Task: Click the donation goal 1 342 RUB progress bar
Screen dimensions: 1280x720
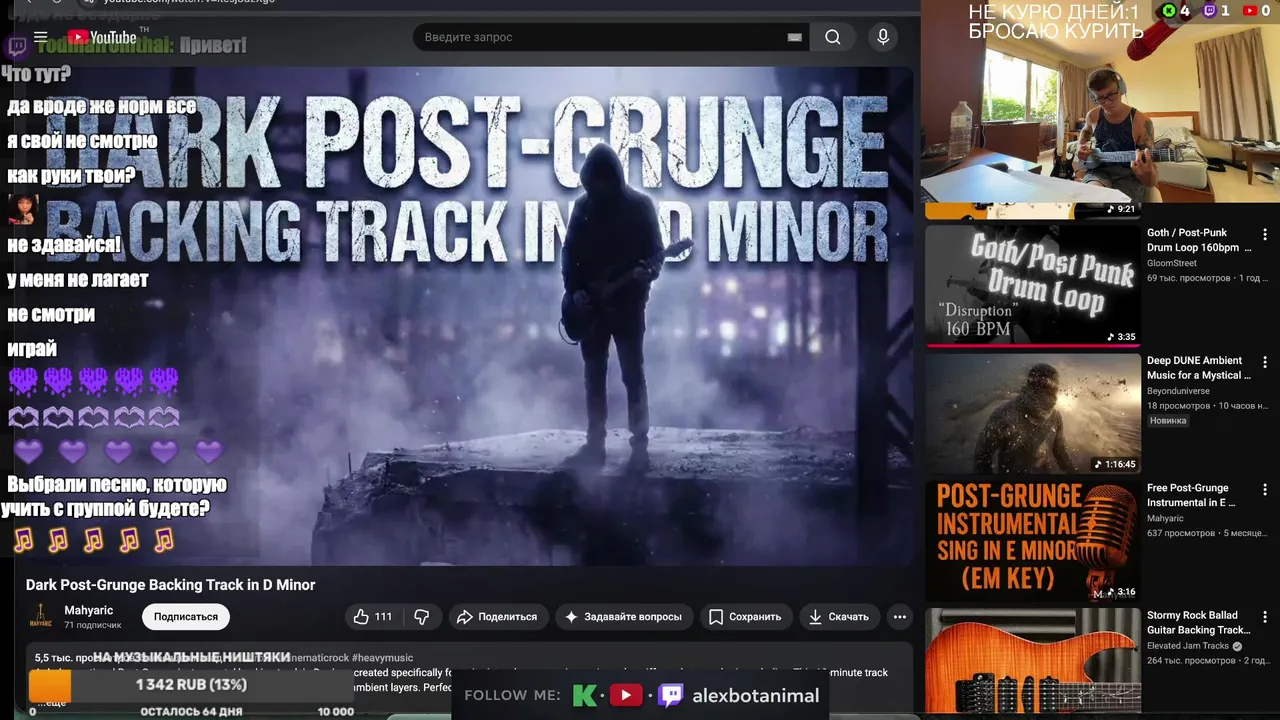Action: click(x=192, y=685)
